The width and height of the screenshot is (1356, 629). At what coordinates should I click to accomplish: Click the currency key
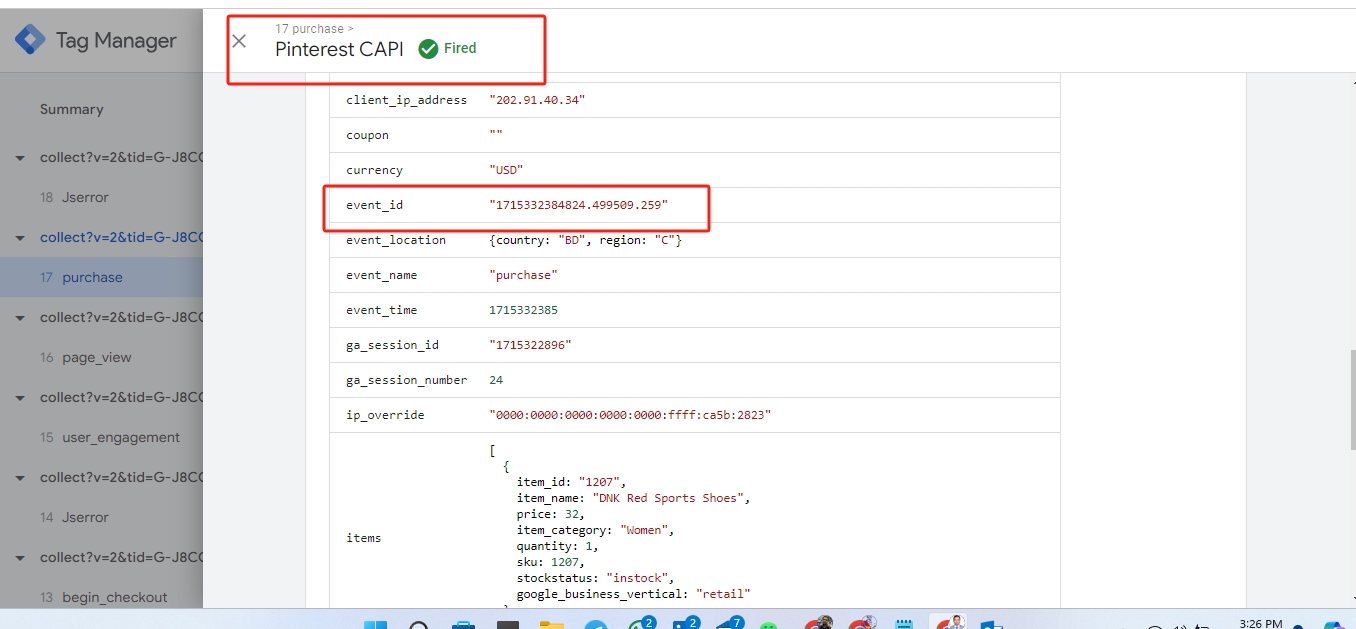point(374,170)
